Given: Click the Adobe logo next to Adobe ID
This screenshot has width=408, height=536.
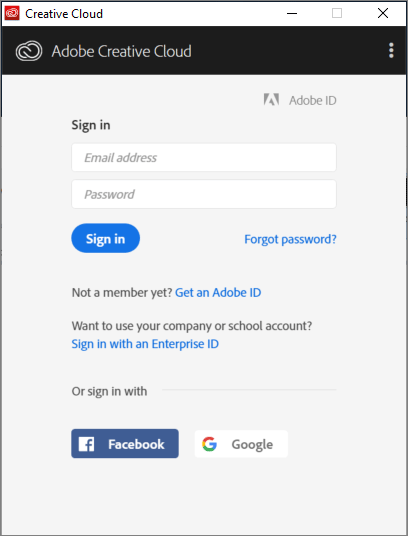Looking at the screenshot, I should point(271,99).
